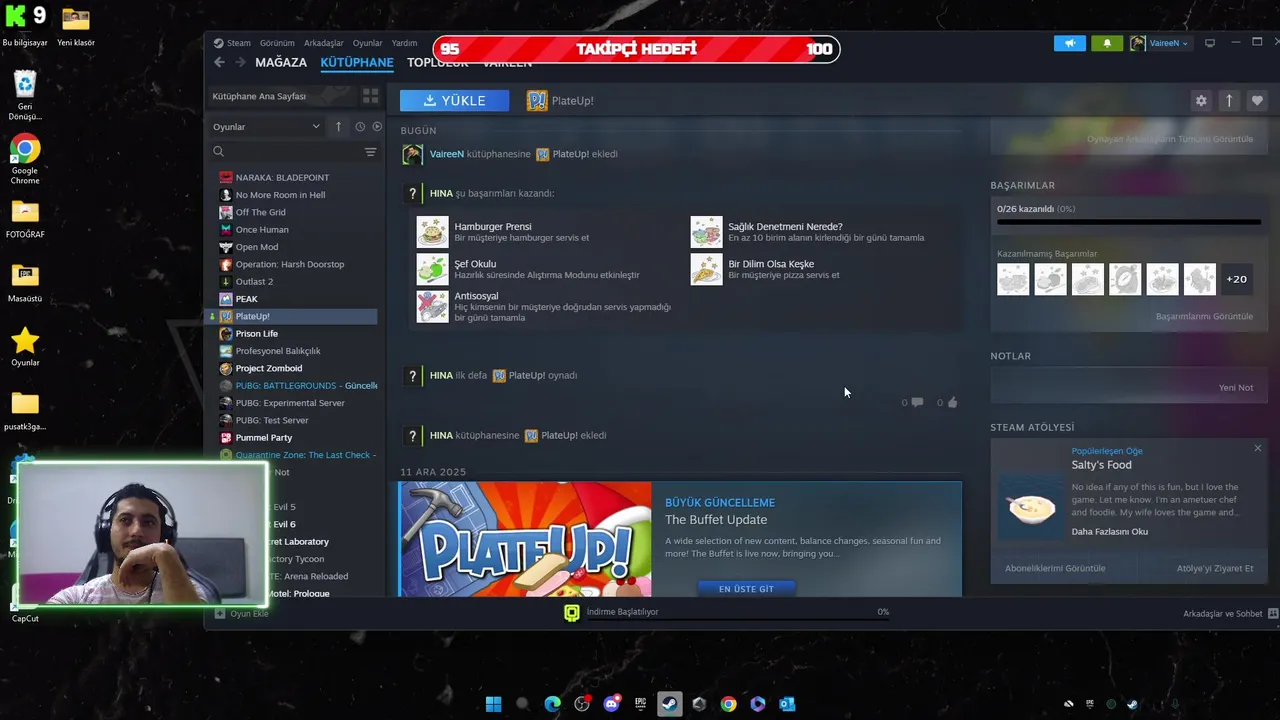Click the blue YÜKLE install button

point(454,101)
